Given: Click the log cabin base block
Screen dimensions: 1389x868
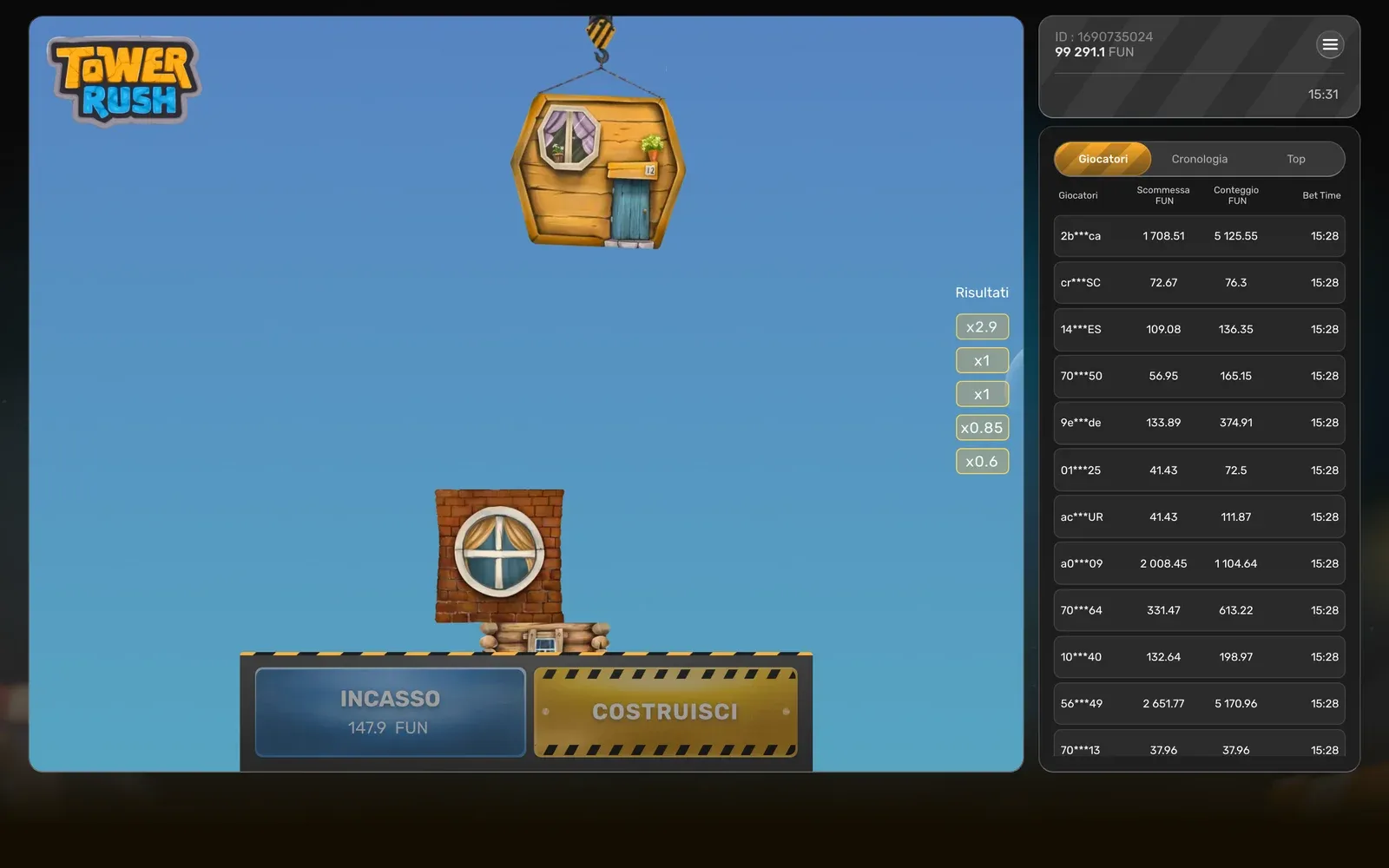Looking at the screenshot, I should coord(544,637).
